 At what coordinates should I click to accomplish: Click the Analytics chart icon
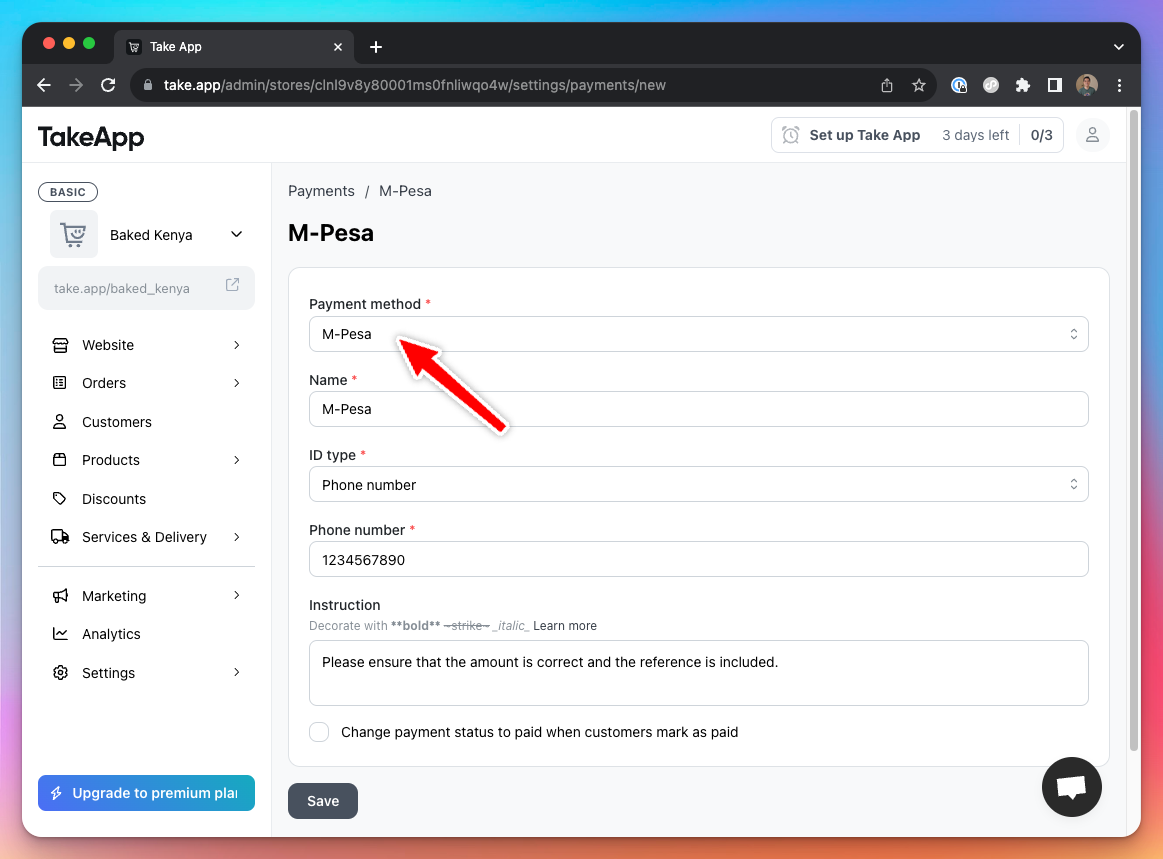tap(60, 634)
